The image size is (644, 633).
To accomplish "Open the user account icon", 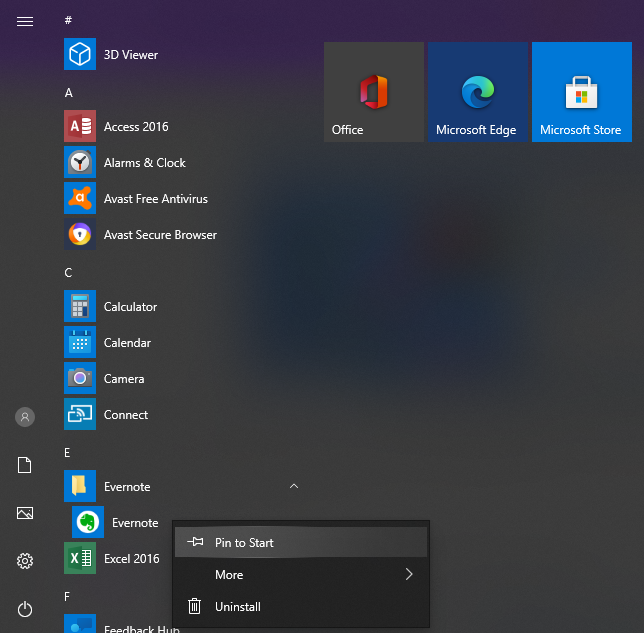I will [x=25, y=417].
